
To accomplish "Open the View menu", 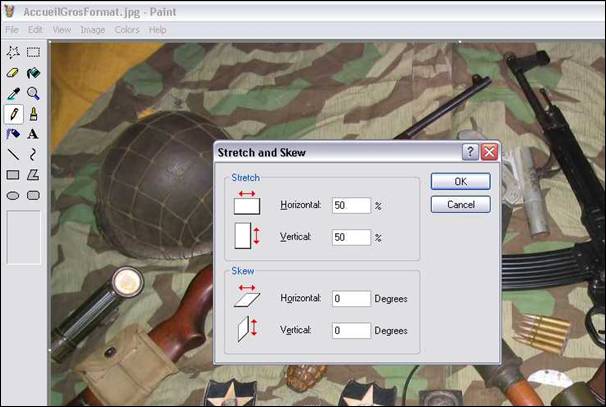I will [x=62, y=30].
